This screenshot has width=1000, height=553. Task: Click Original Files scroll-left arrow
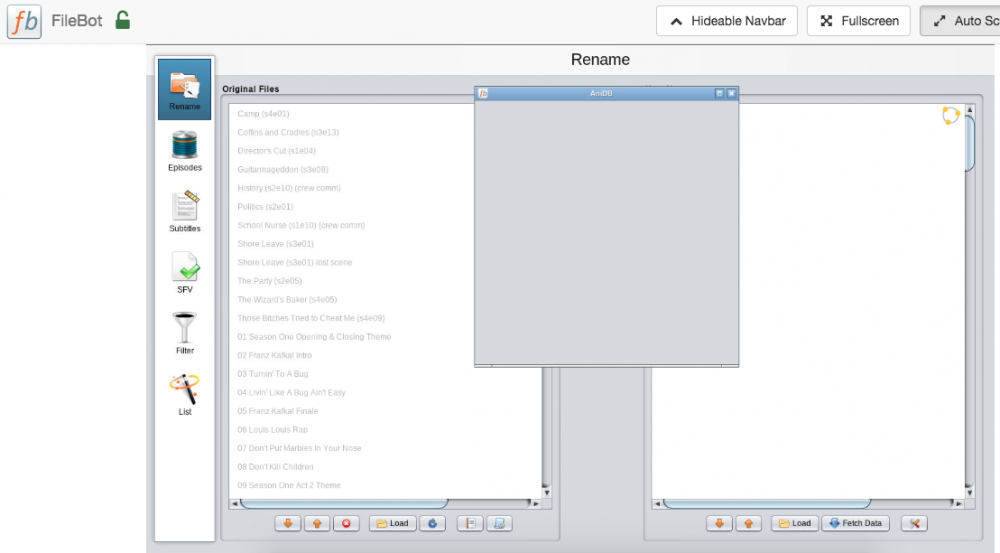tap(235, 504)
